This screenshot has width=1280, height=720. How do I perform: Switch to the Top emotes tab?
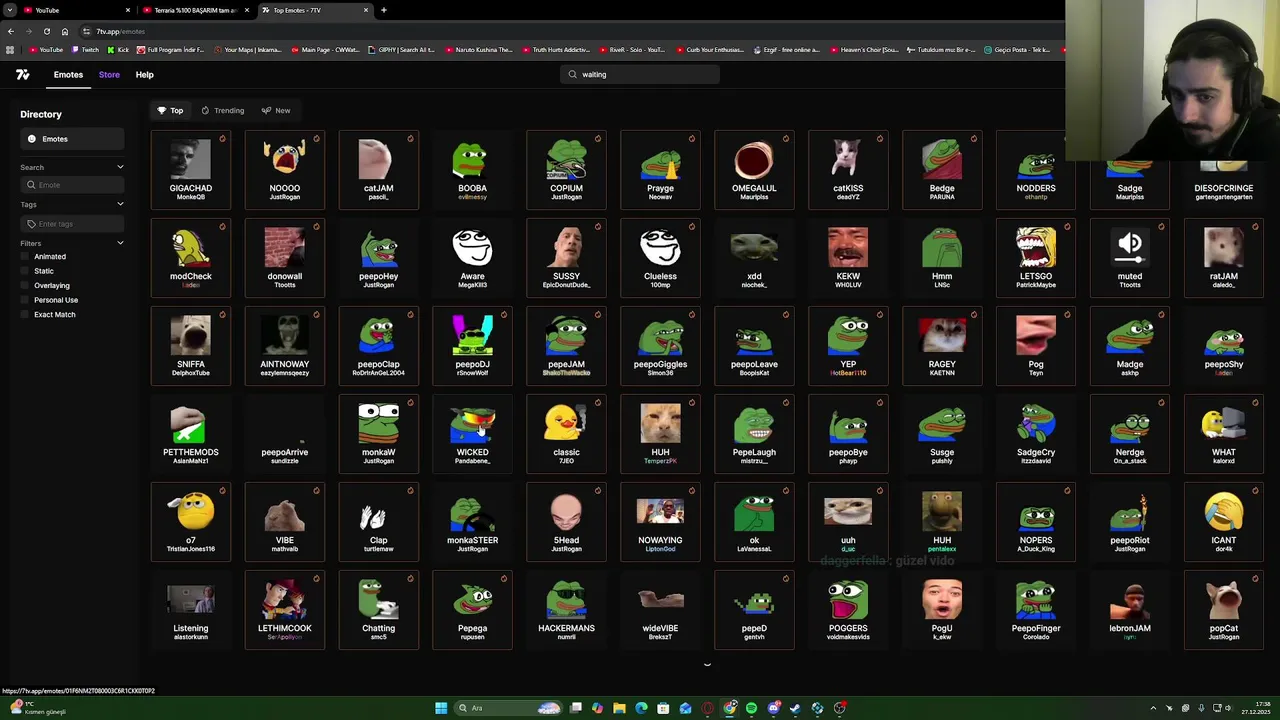[x=170, y=110]
